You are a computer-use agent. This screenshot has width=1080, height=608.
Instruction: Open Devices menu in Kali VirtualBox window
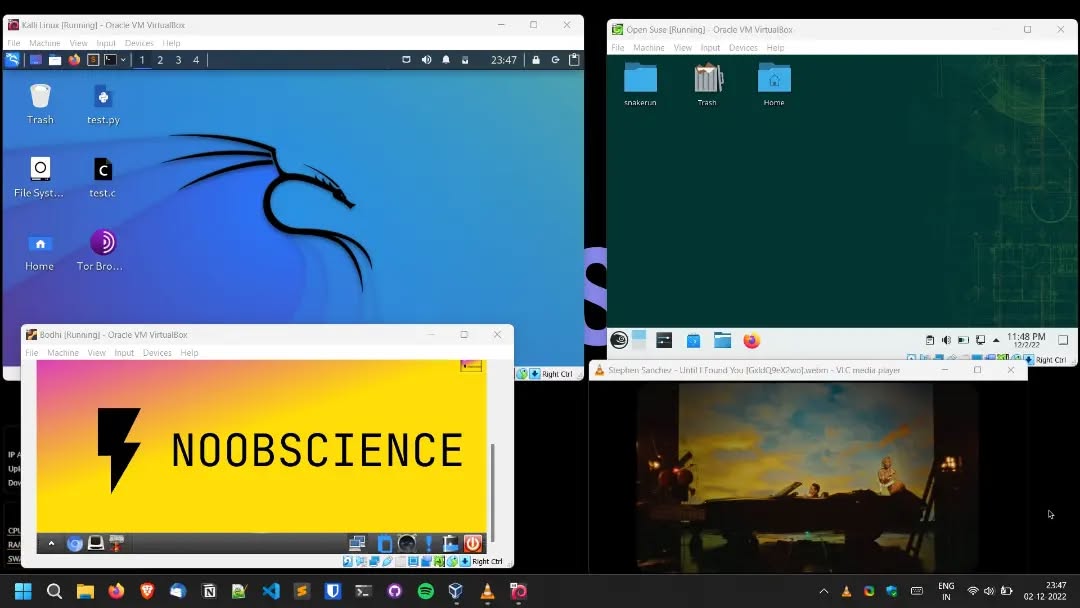click(139, 43)
